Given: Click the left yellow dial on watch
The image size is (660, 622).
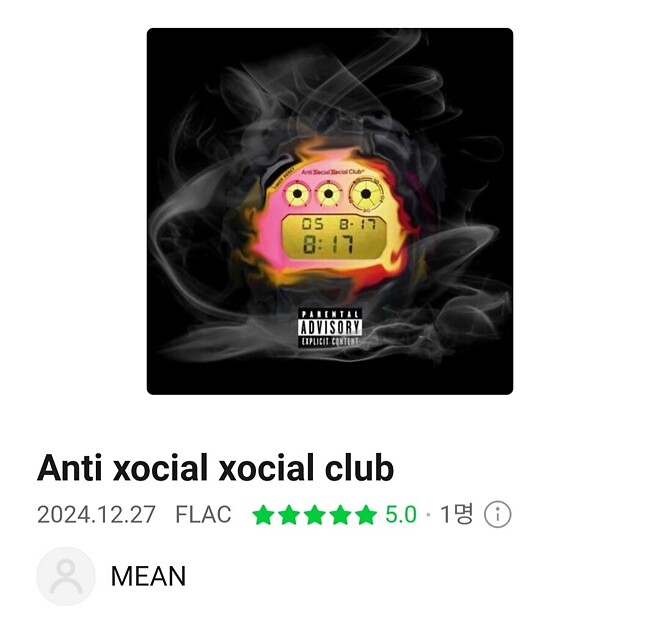Looking at the screenshot, I should click(297, 194).
